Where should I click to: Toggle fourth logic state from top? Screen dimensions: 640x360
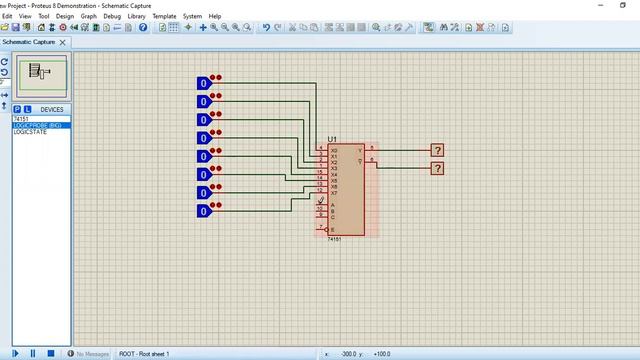tap(204, 138)
